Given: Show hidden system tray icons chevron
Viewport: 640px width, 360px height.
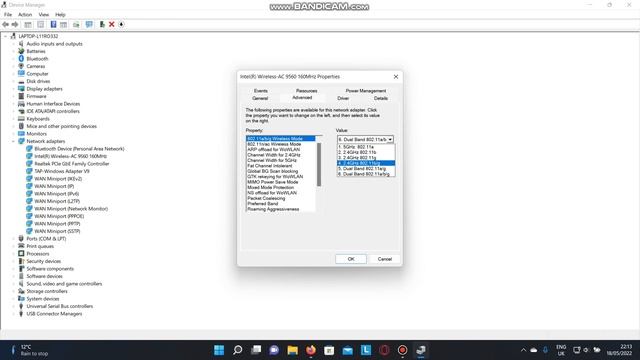Looking at the screenshot, I should [x=523, y=350].
